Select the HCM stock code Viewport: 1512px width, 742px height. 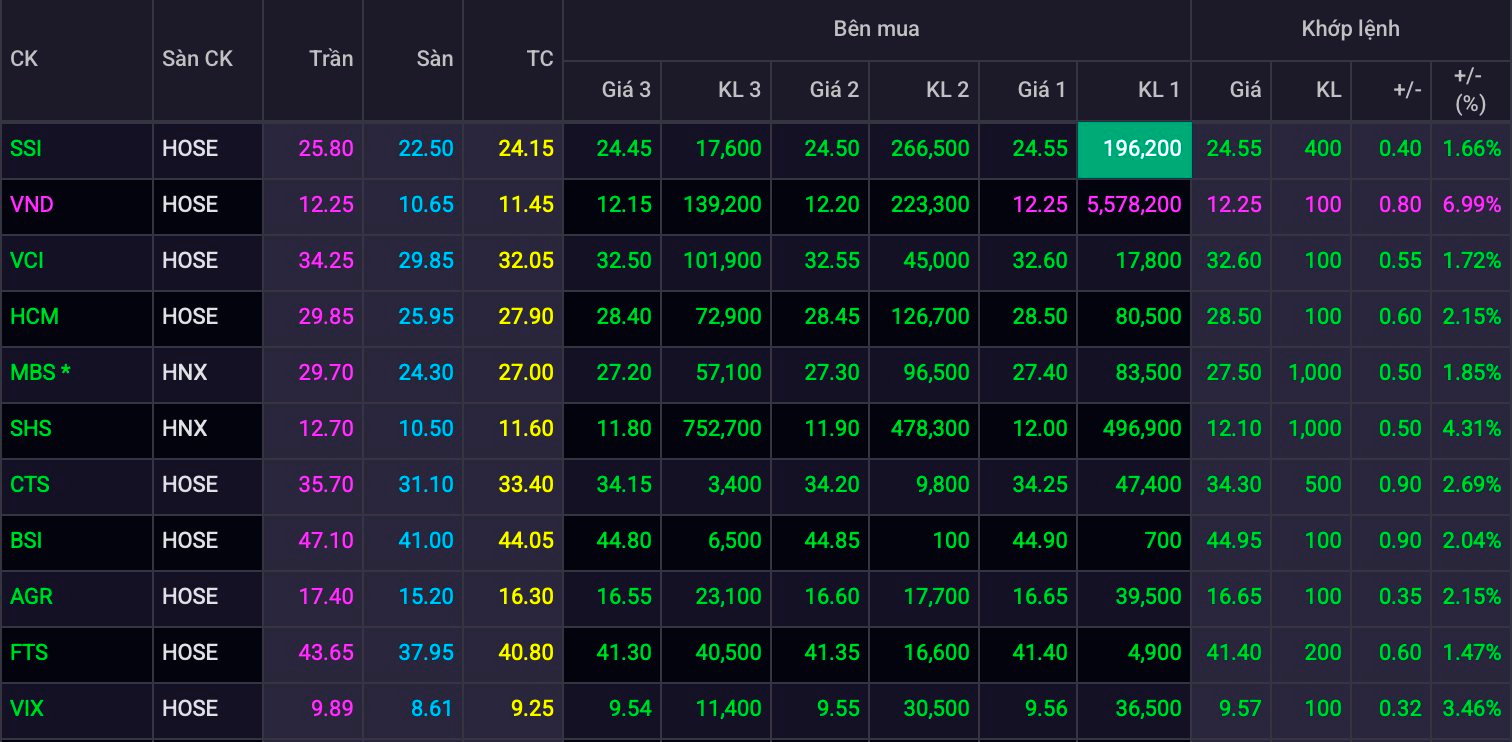(34, 317)
